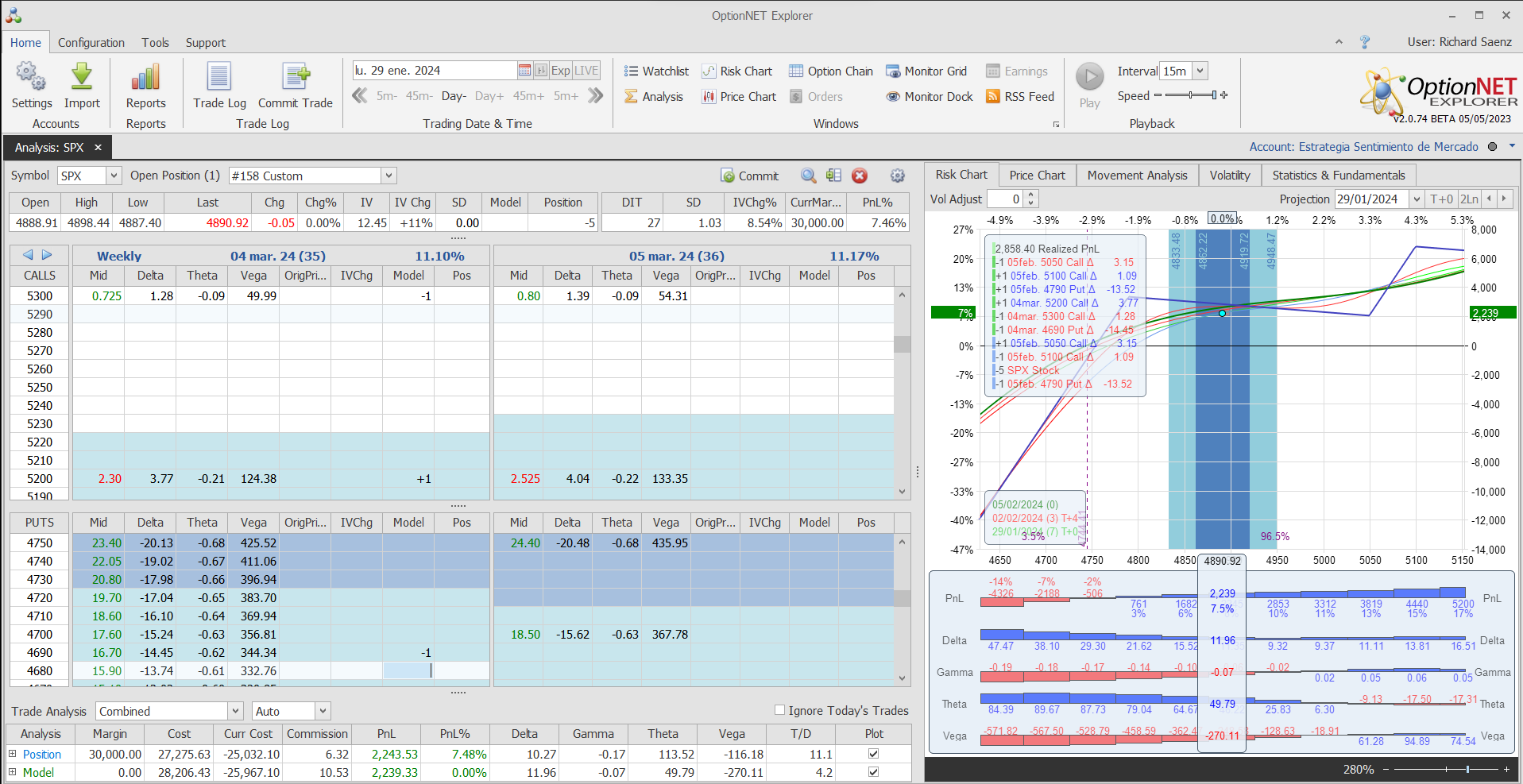Expand the Position row in Trade Analysis
This screenshot has width=1523, height=784.
click(13, 754)
